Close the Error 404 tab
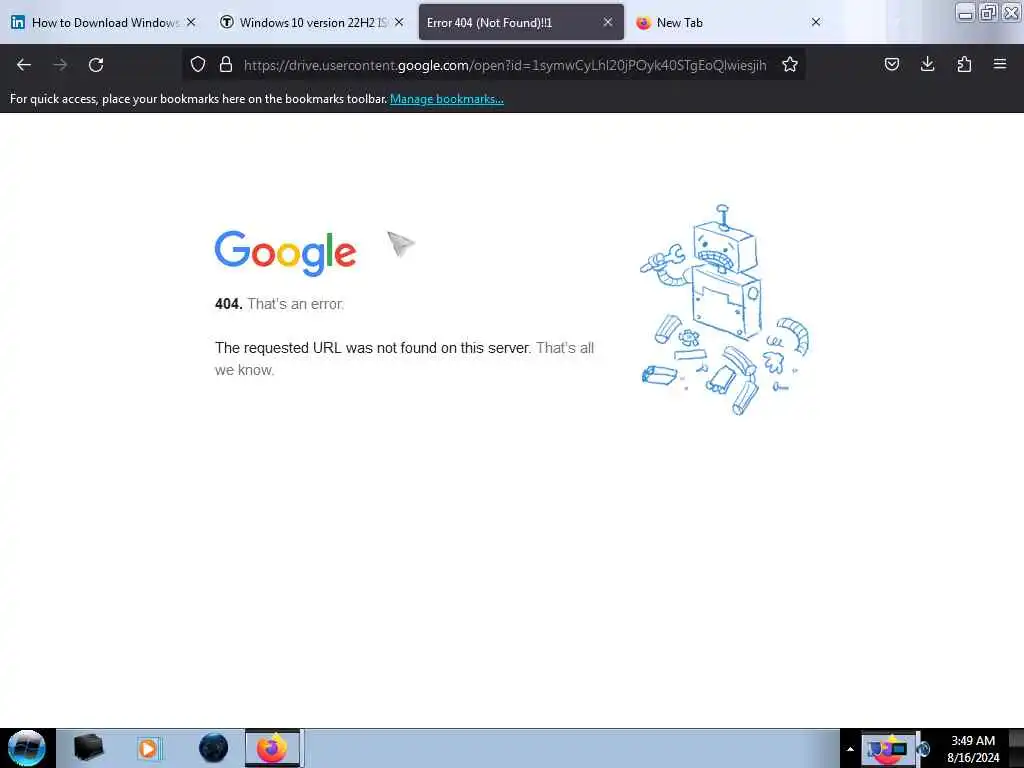Screen dimensions: 1024x768 pos(608,22)
